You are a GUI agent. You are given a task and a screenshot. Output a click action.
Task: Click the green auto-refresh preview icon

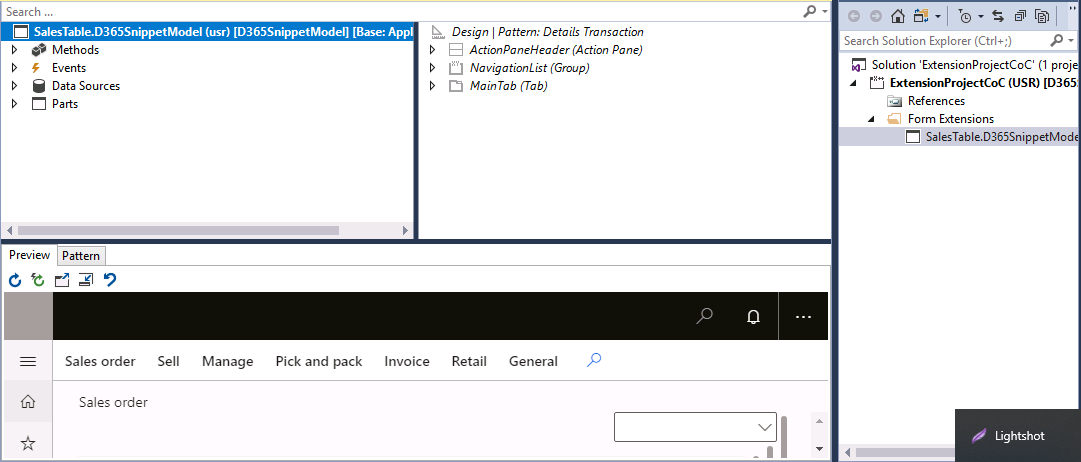pyautogui.click(x=39, y=280)
